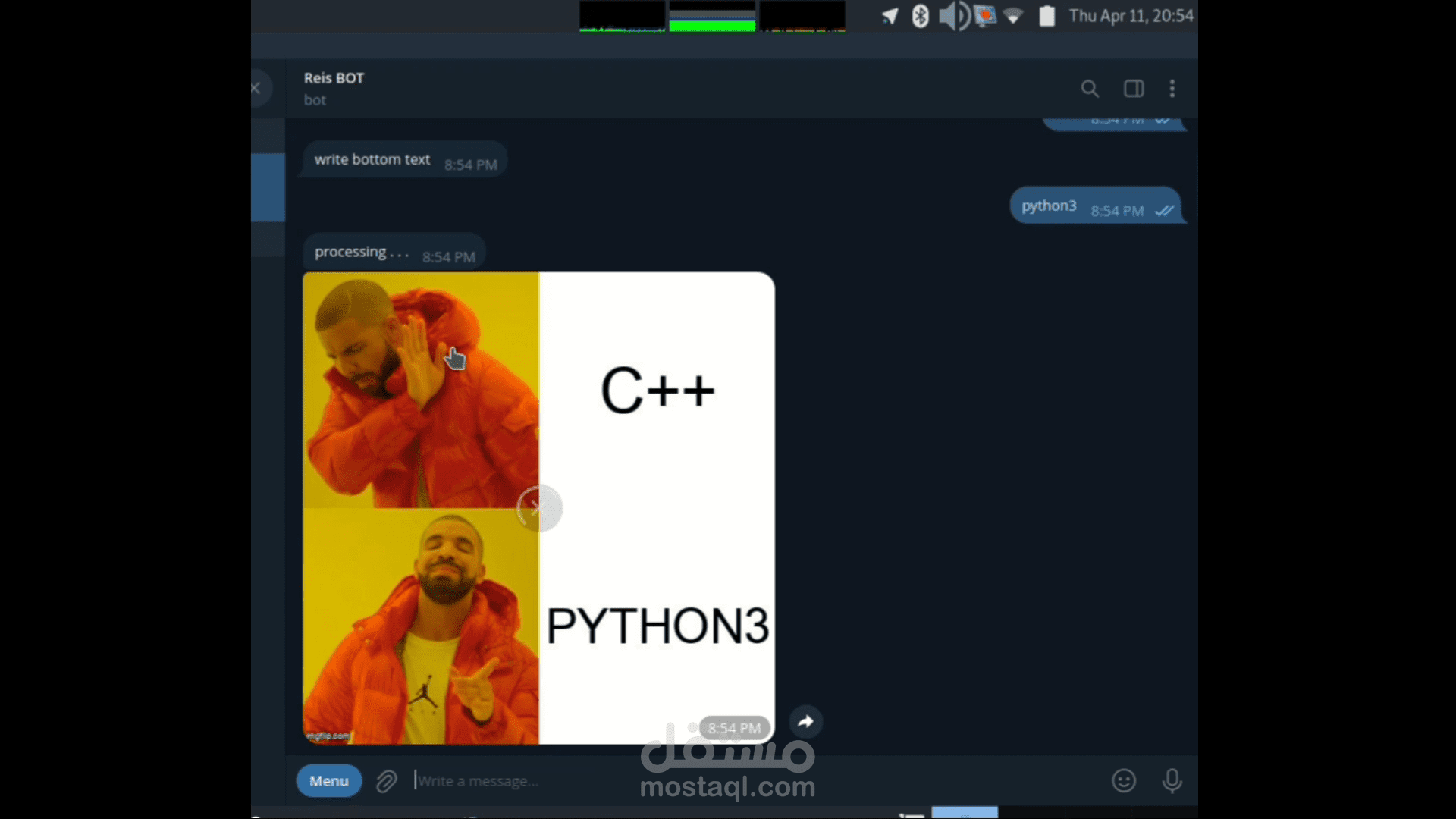The image size is (1456, 819).
Task: Open Bluetooth settings in system tray
Action: pyautogui.click(x=920, y=16)
